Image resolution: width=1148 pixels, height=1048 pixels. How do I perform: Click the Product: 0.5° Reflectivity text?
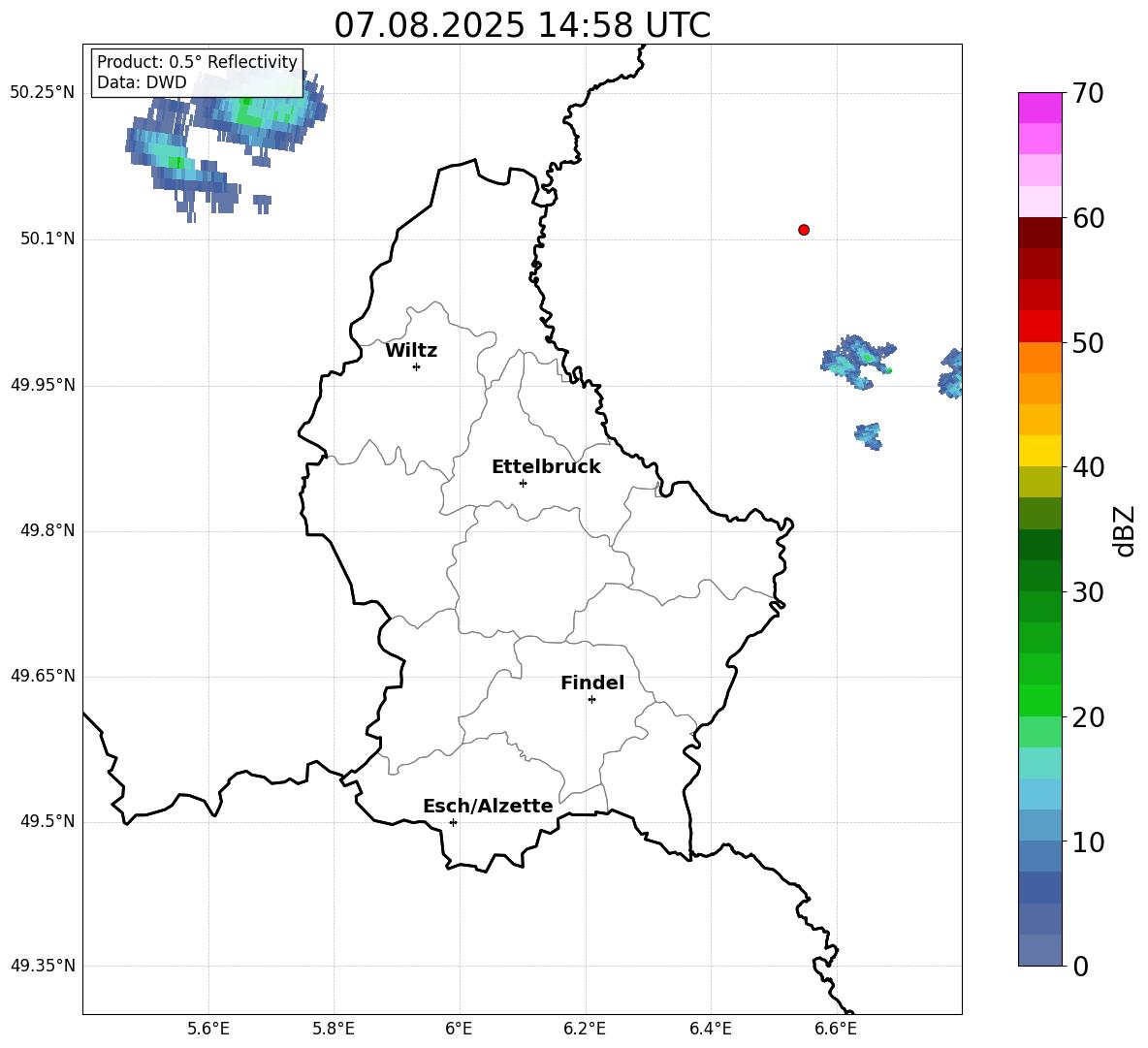point(197,61)
